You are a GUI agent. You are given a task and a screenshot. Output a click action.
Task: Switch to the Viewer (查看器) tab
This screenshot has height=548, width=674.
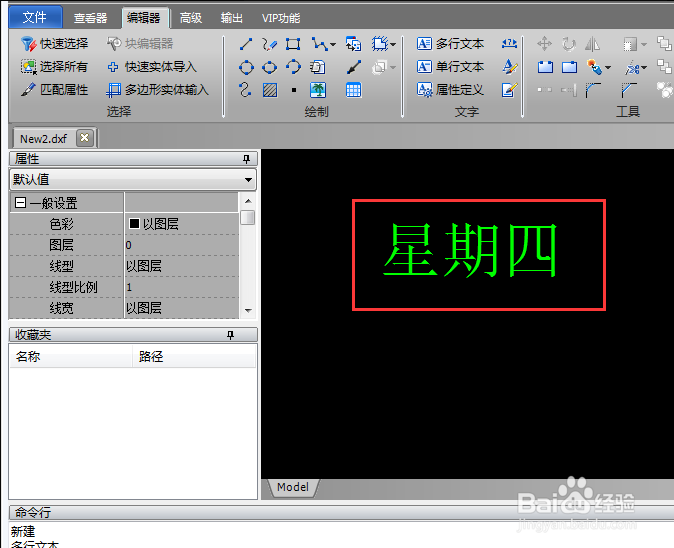click(90, 18)
